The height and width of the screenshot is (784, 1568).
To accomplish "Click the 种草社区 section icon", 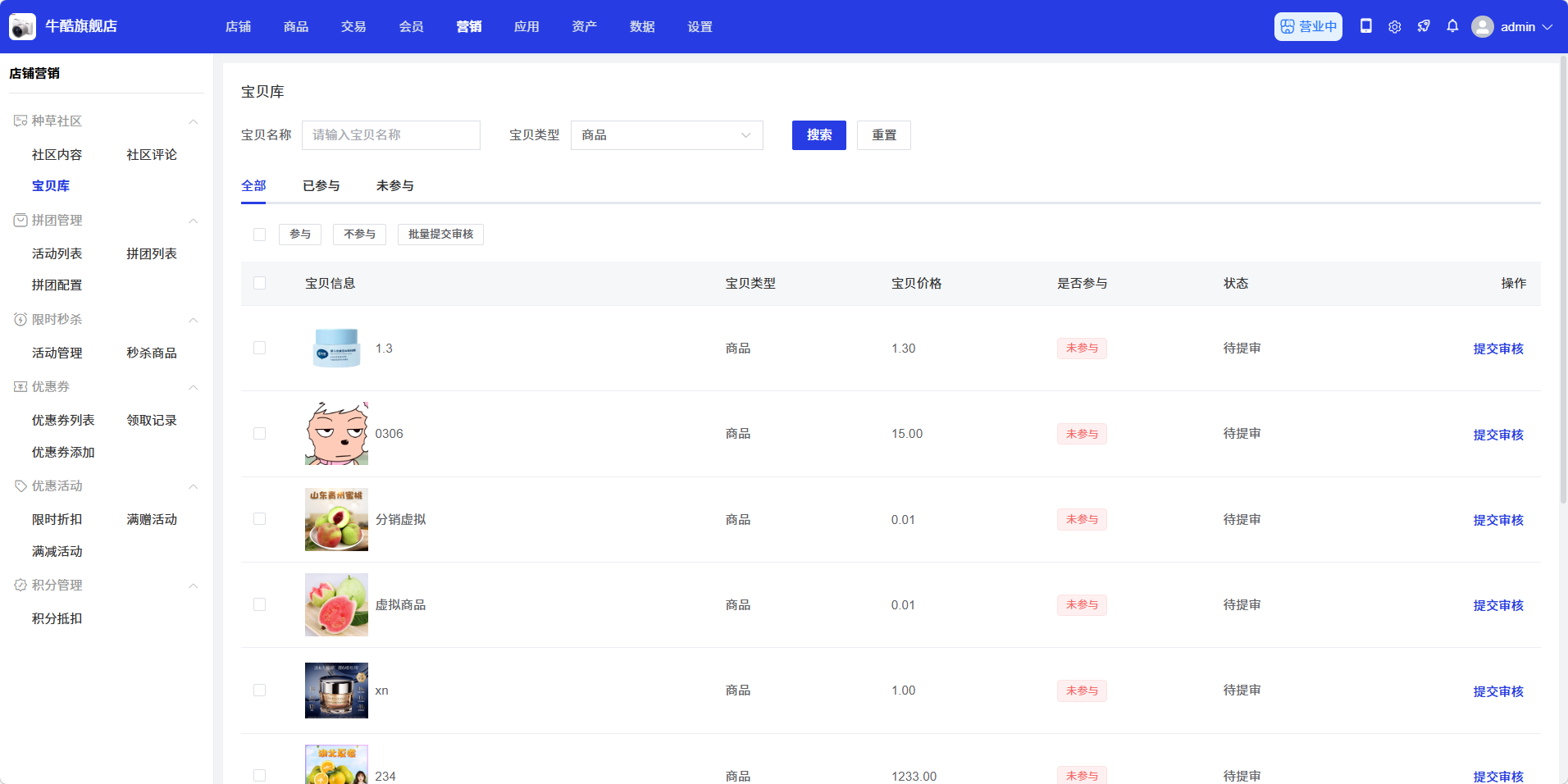I will 21,121.
